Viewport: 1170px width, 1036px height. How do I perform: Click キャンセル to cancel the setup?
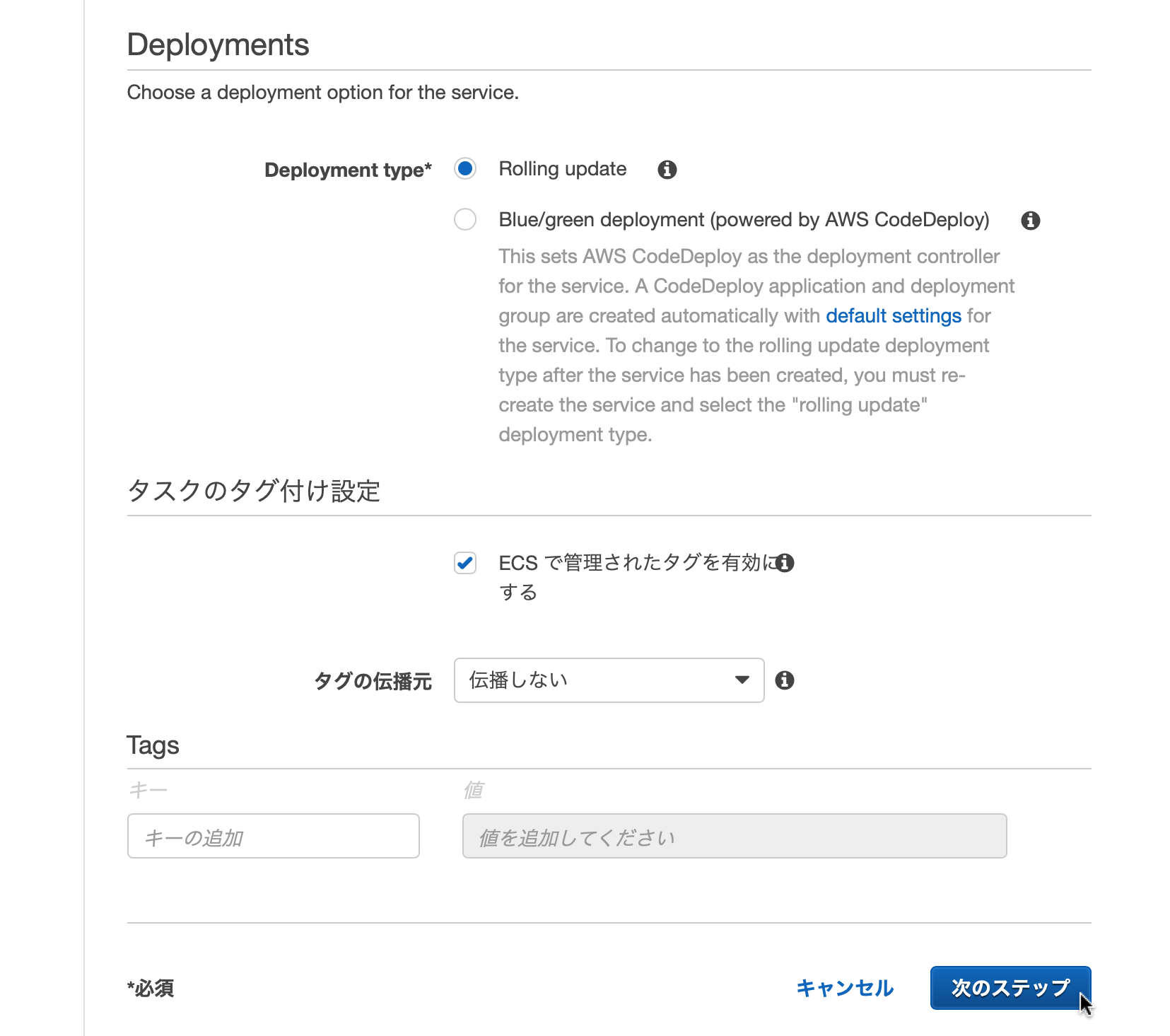(x=844, y=988)
